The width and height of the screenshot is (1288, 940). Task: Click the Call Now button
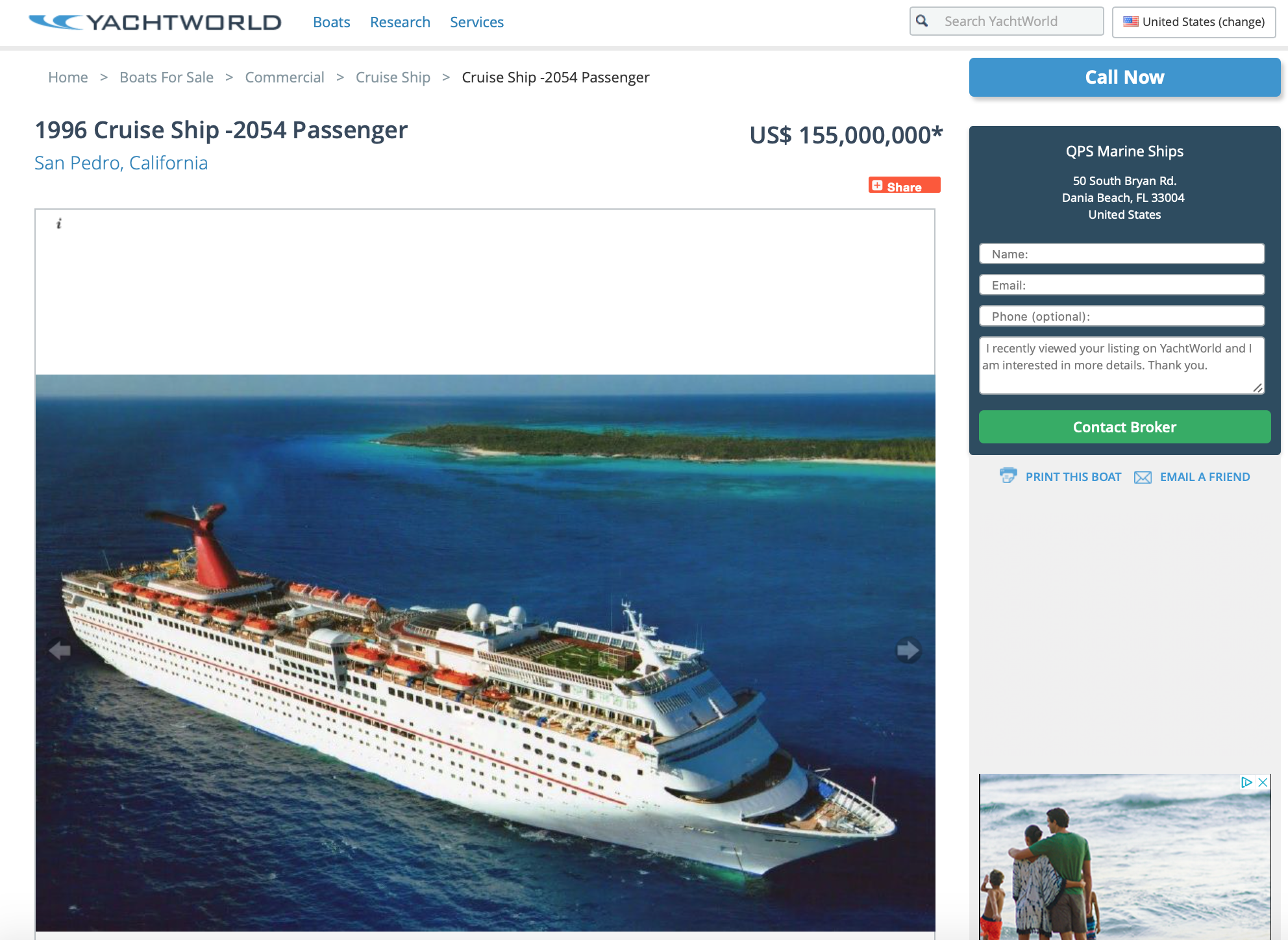[x=1124, y=77]
